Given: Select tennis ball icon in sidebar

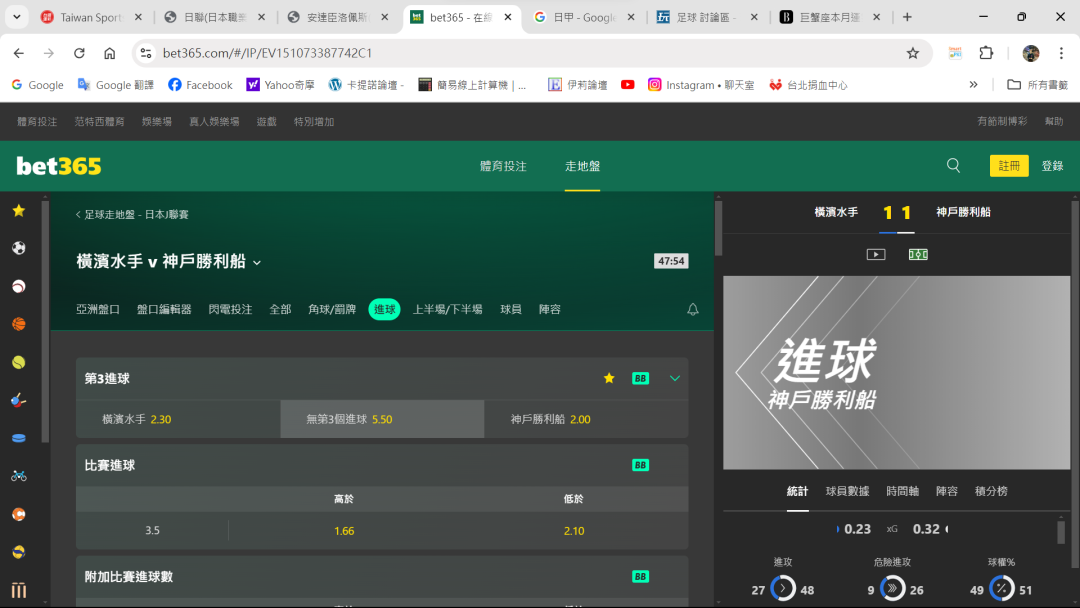Looking at the screenshot, I should [19, 362].
